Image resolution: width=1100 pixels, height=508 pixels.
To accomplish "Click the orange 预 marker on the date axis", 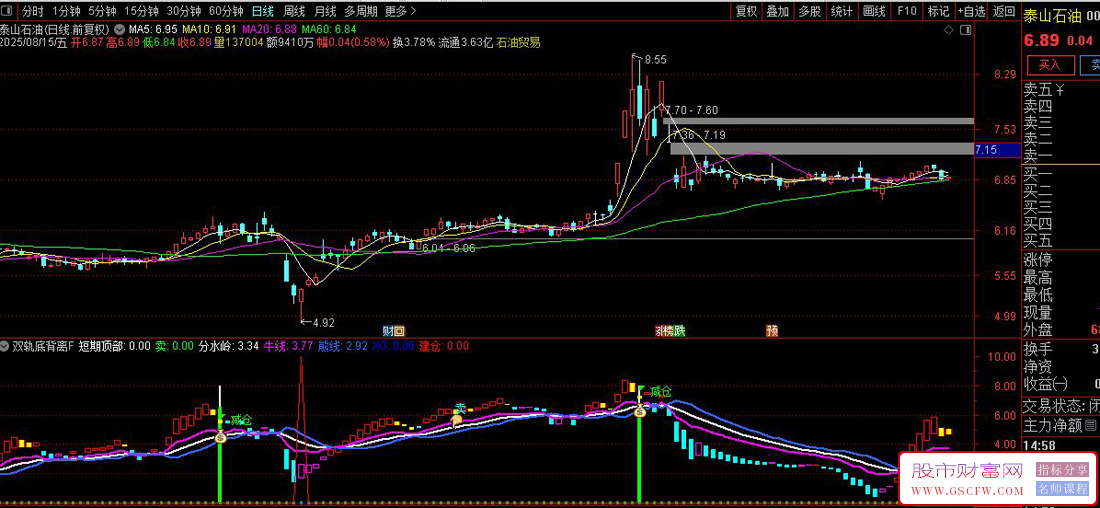I will [772, 330].
